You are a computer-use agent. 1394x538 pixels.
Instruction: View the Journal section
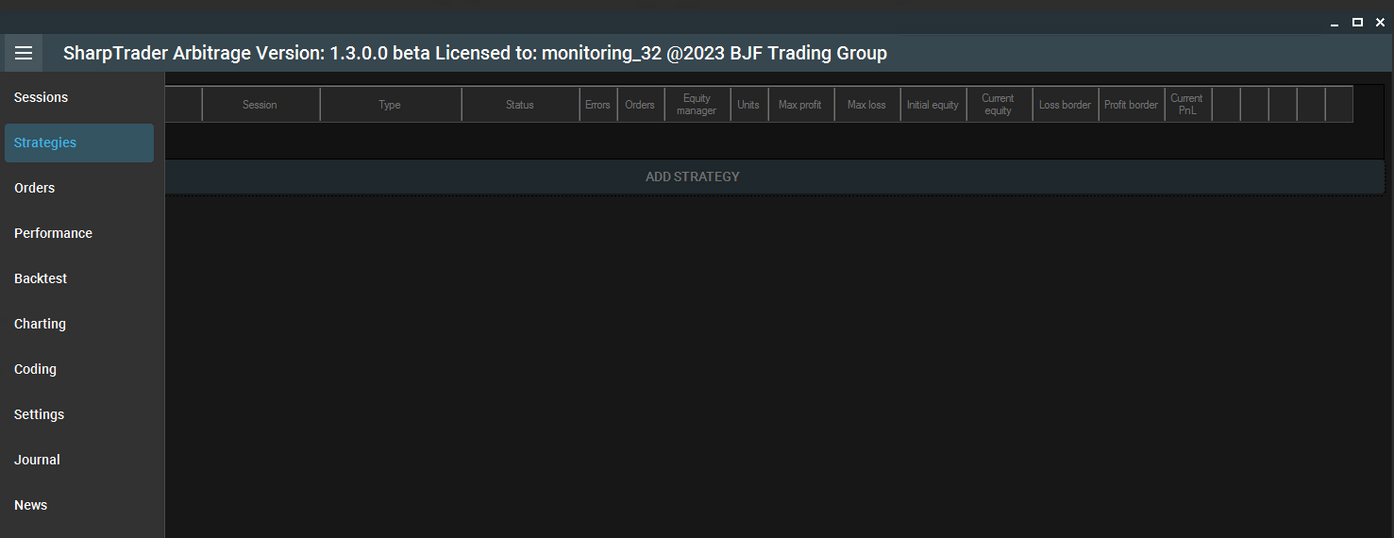tap(37, 460)
